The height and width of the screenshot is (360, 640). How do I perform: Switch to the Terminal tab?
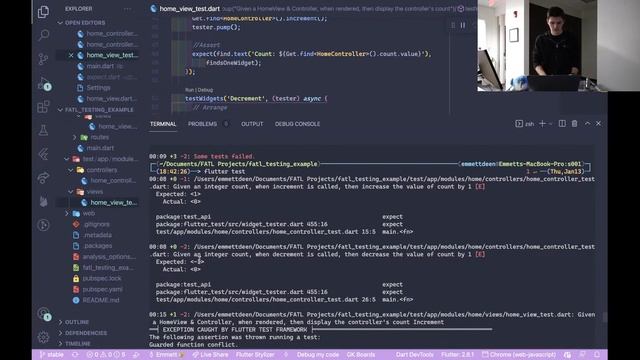pyautogui.click(x=163, y=124)
